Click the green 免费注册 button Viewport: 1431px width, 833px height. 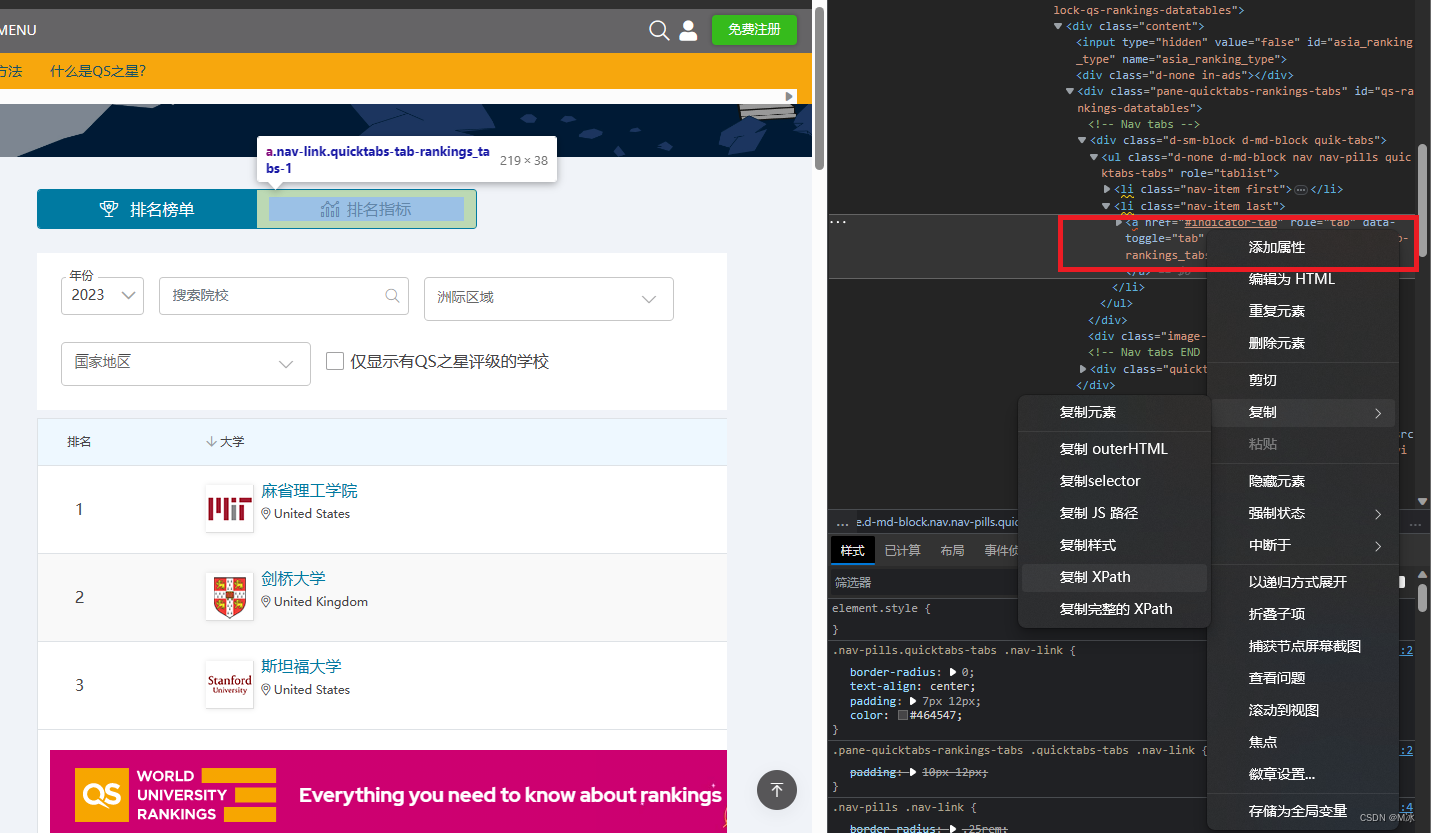click(x=754, y=30)
